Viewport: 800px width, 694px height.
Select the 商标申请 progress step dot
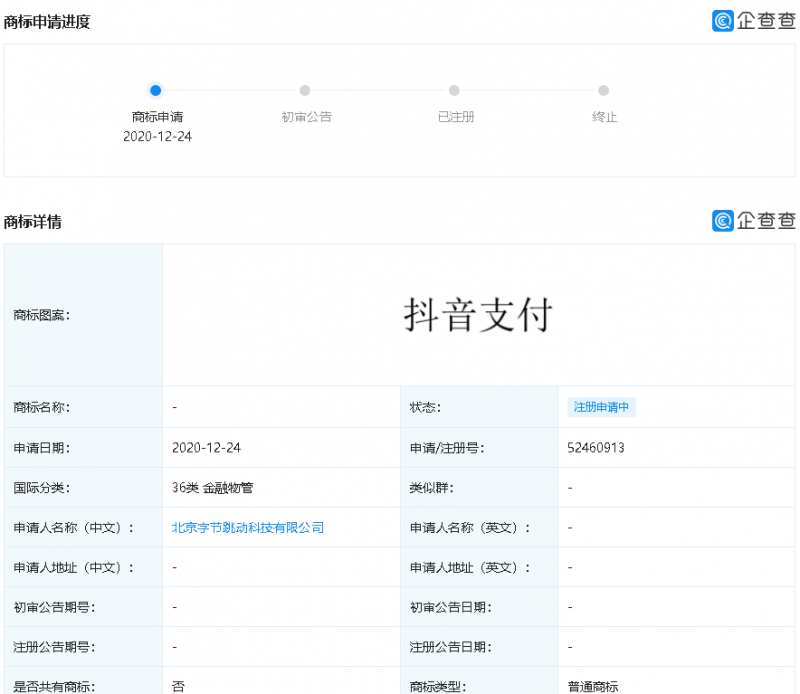[x=156, y=90]
